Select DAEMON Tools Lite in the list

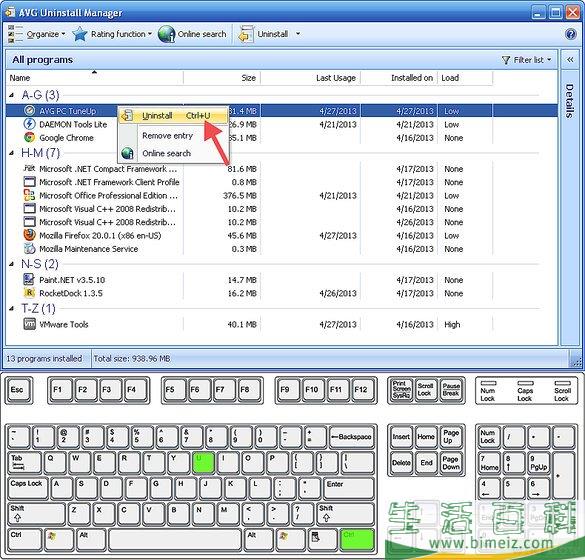click(x=73, y=125)
